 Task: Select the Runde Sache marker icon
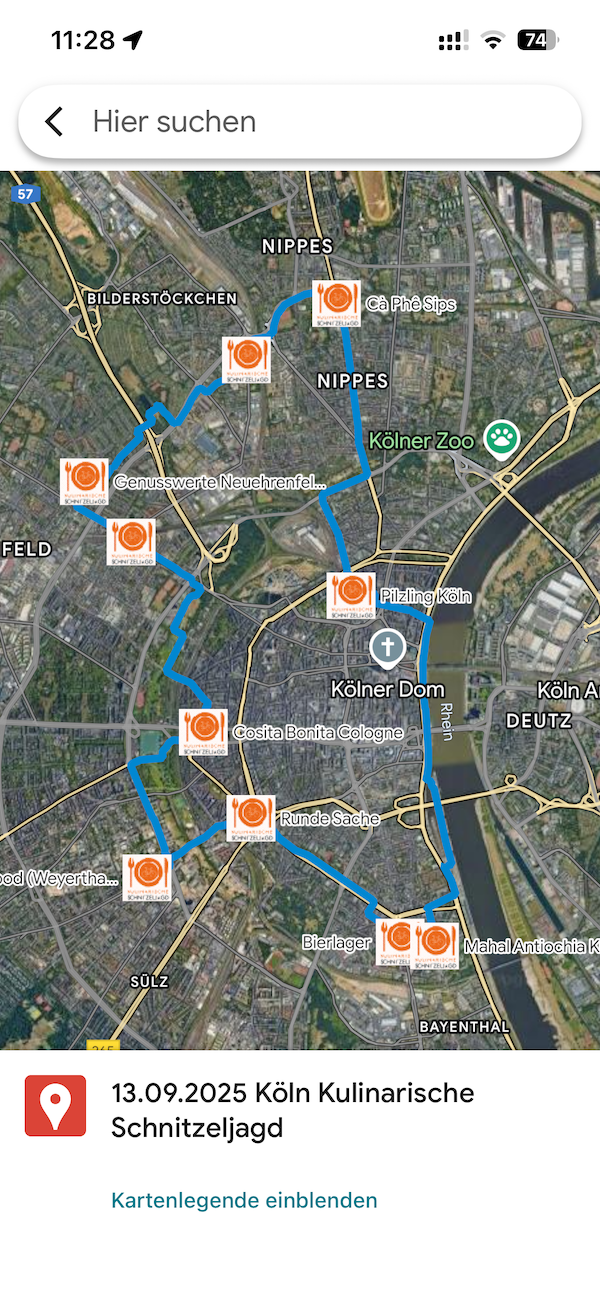pos(251,818)
